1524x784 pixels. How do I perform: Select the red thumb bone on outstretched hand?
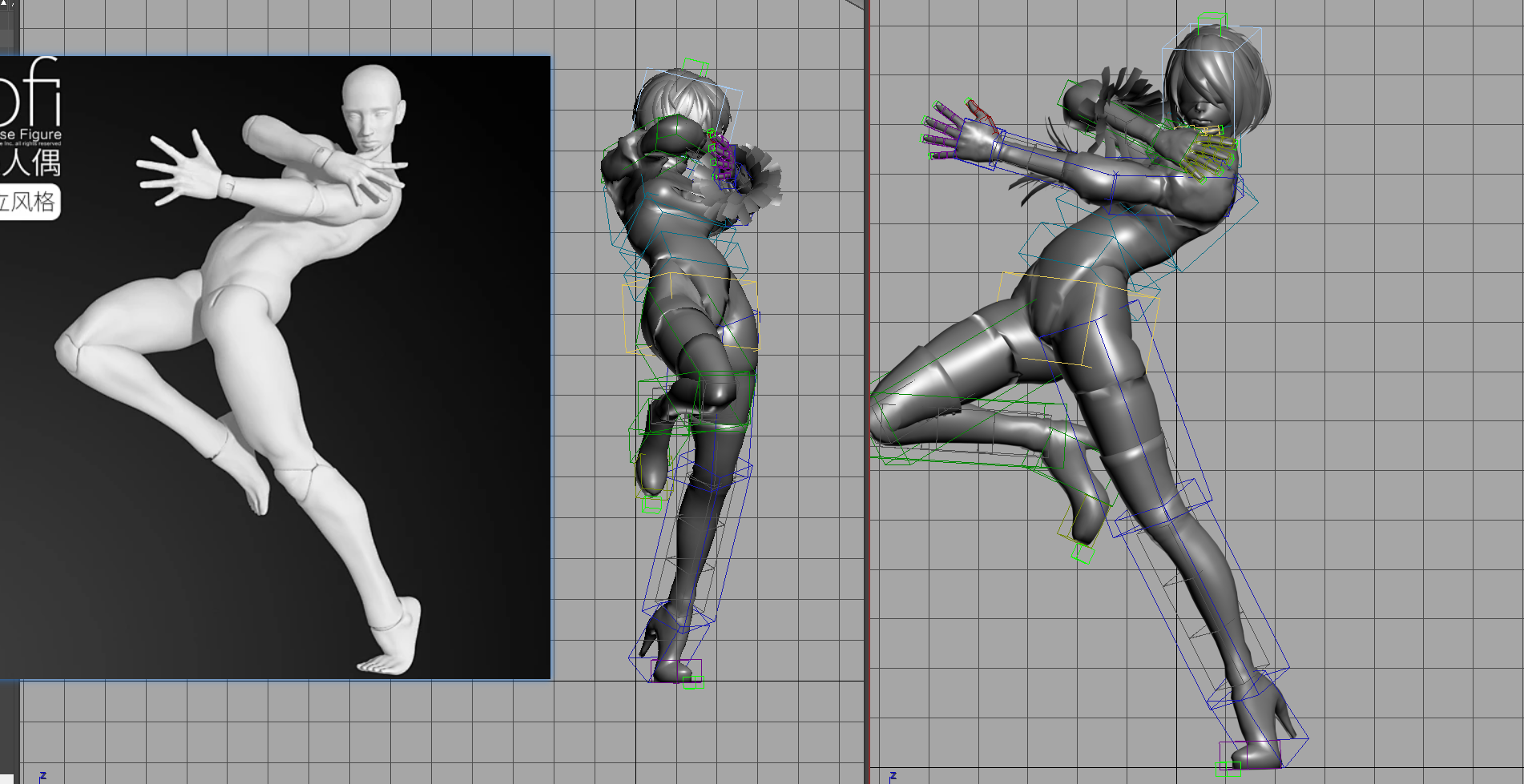coord(982,116)
